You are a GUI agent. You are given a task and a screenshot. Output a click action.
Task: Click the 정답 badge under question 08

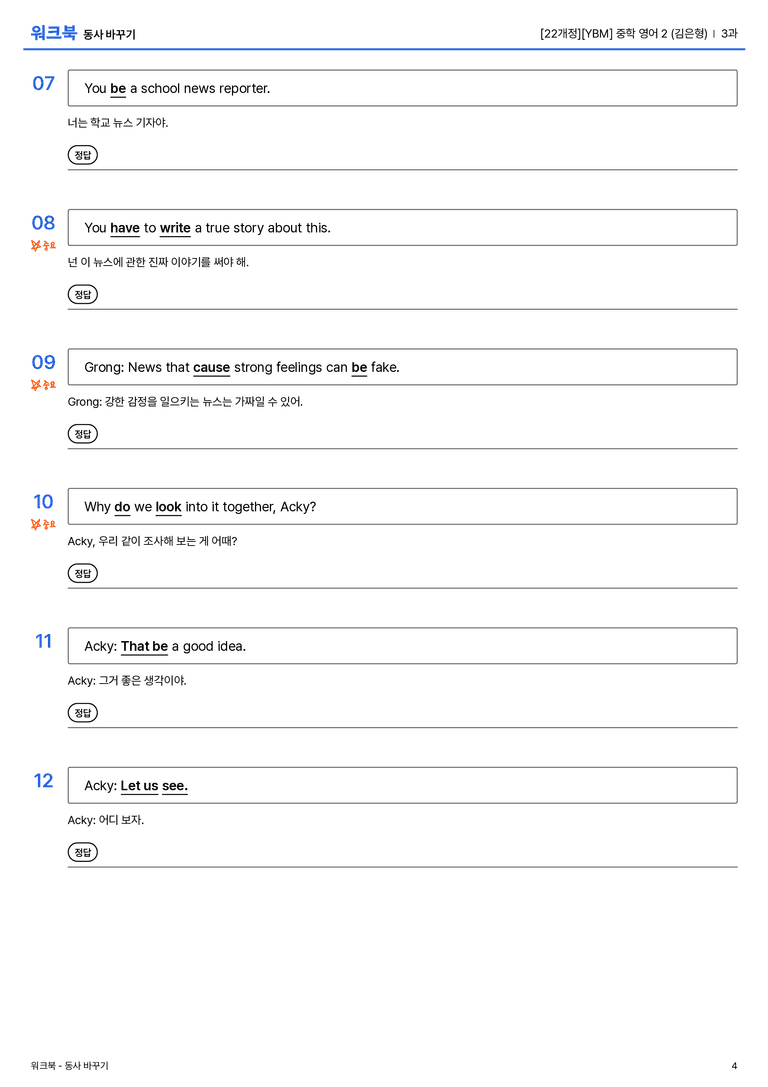coord(82,295)
